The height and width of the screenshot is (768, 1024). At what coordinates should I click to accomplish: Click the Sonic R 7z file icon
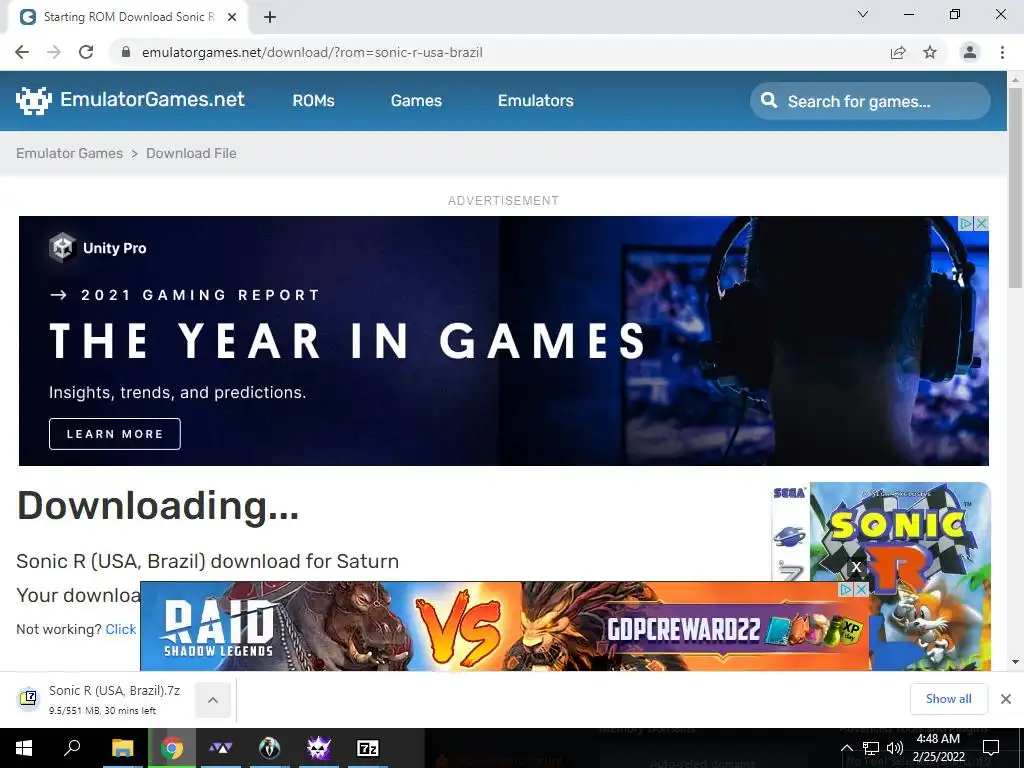point(28,698)
